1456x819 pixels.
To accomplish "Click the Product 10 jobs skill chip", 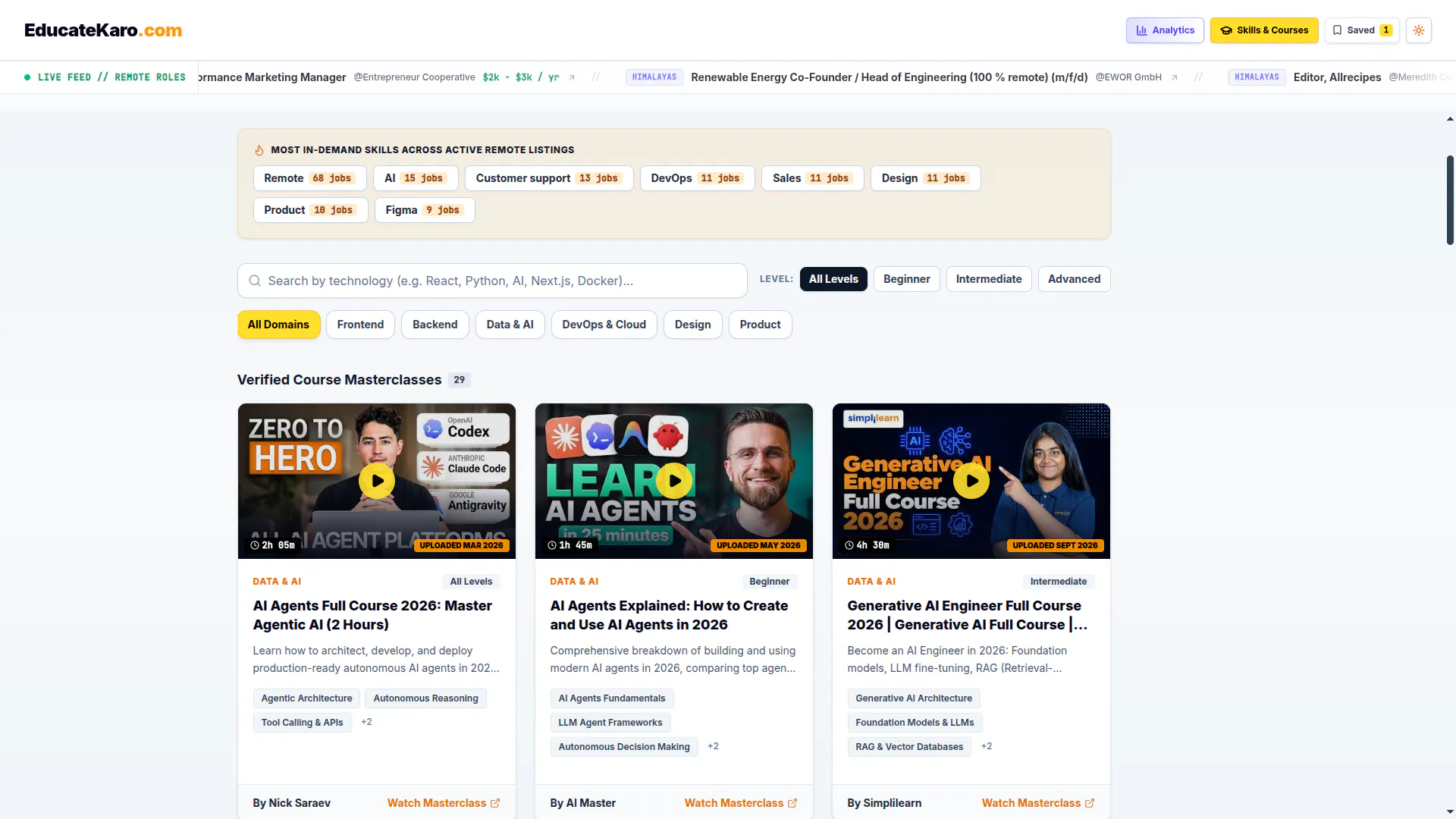I will (310, 210).
